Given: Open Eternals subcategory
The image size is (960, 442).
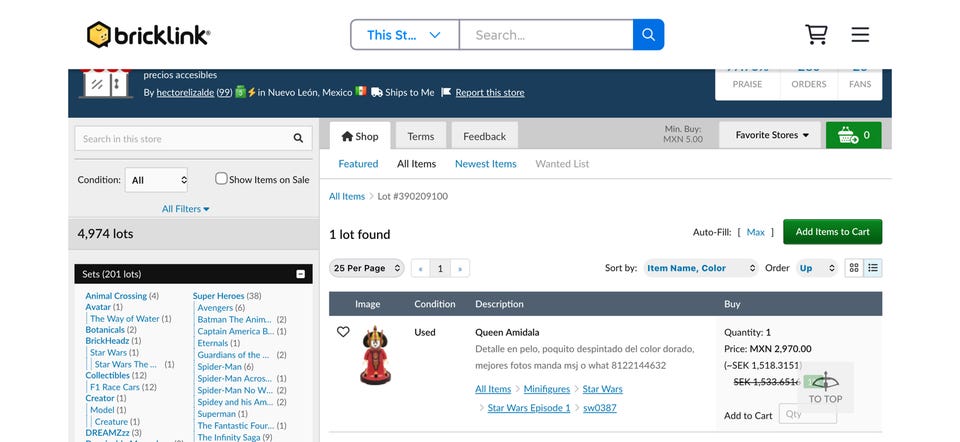Looking at the screenshot, I should click(212, 343).
